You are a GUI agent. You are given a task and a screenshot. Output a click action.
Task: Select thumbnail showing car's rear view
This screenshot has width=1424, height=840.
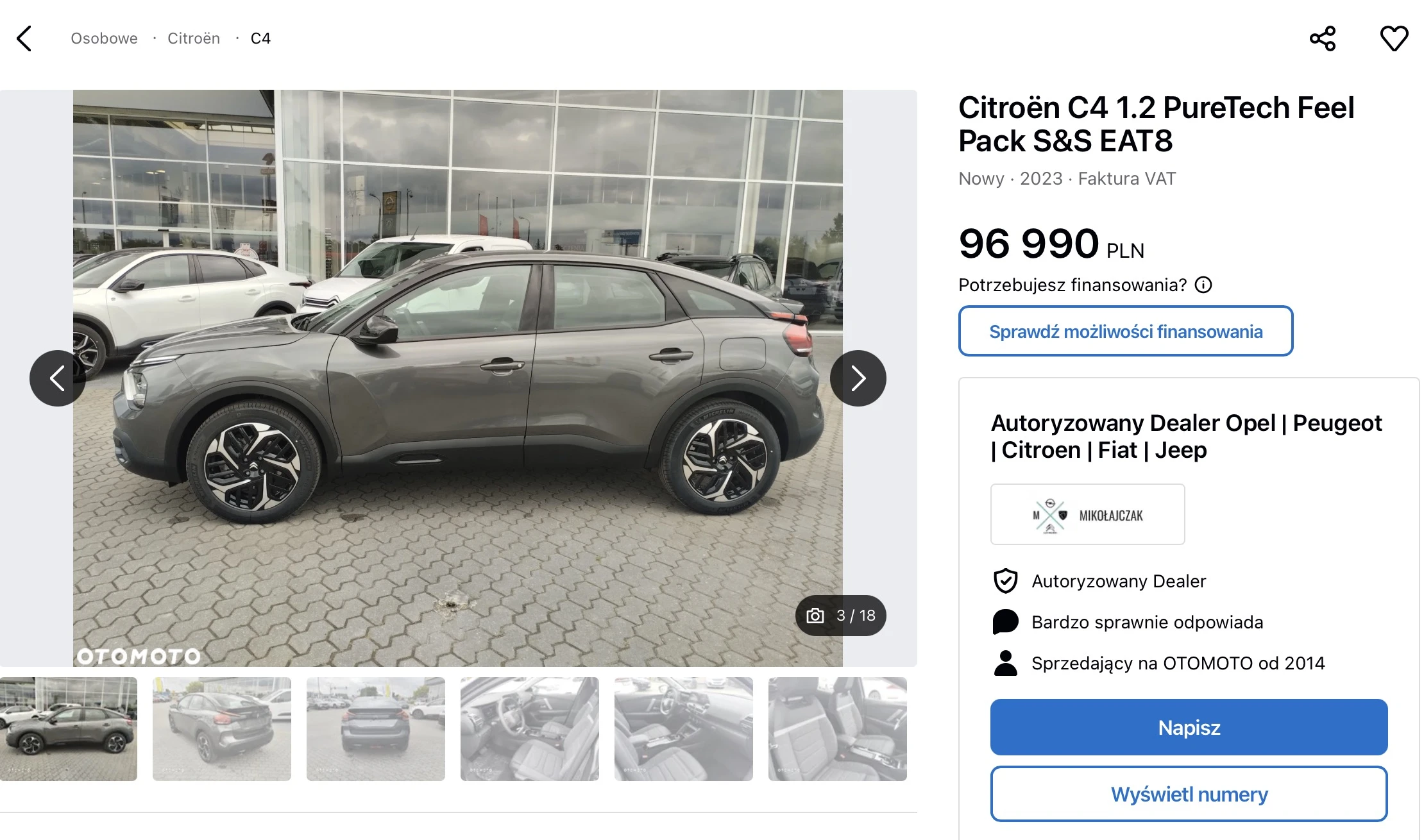[x=376, y=729]
